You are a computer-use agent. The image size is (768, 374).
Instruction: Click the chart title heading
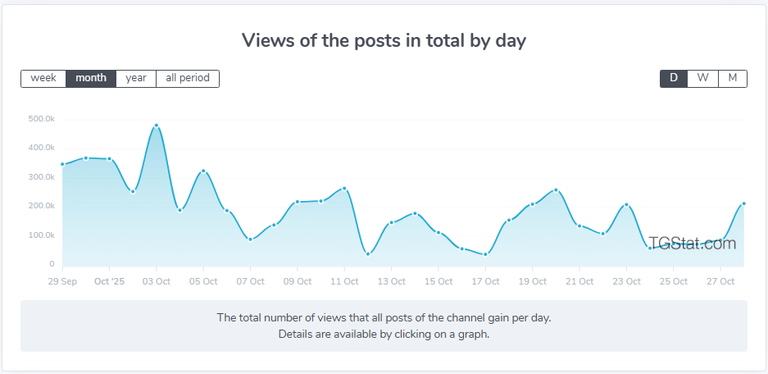[384, 41]
